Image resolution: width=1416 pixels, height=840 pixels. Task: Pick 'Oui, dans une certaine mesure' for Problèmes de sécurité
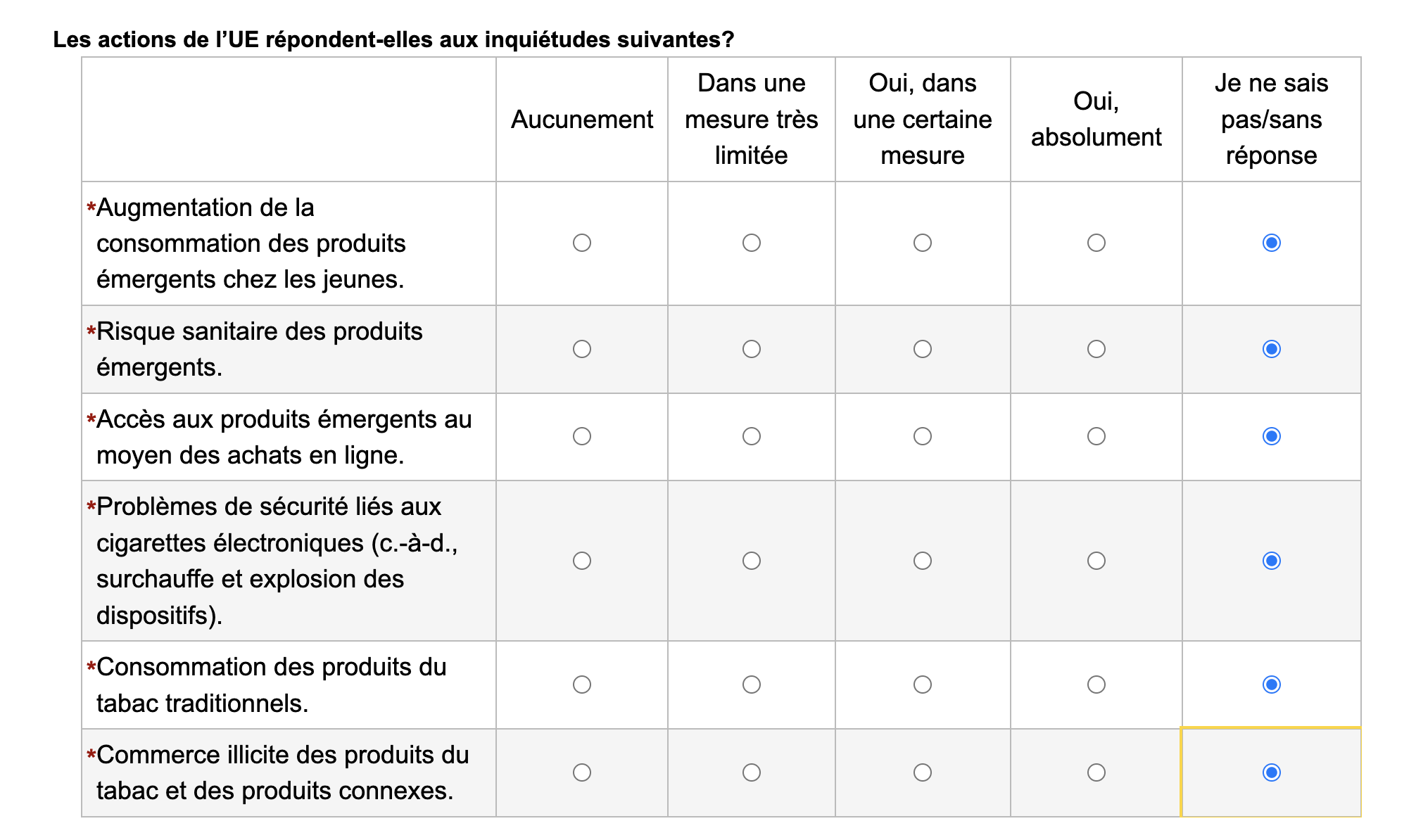tap(923, 561)
